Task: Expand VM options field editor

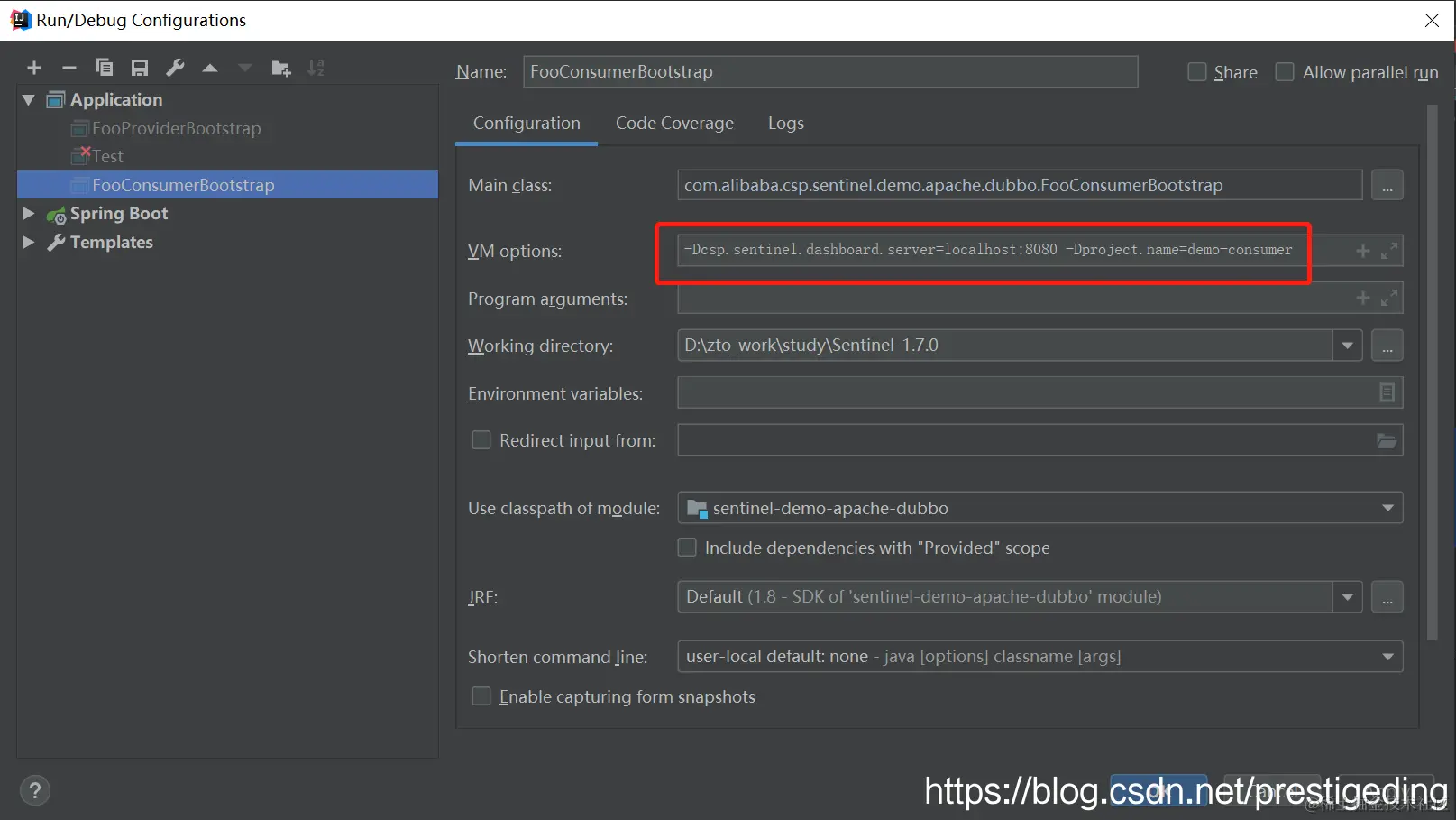Action: 1389,251
